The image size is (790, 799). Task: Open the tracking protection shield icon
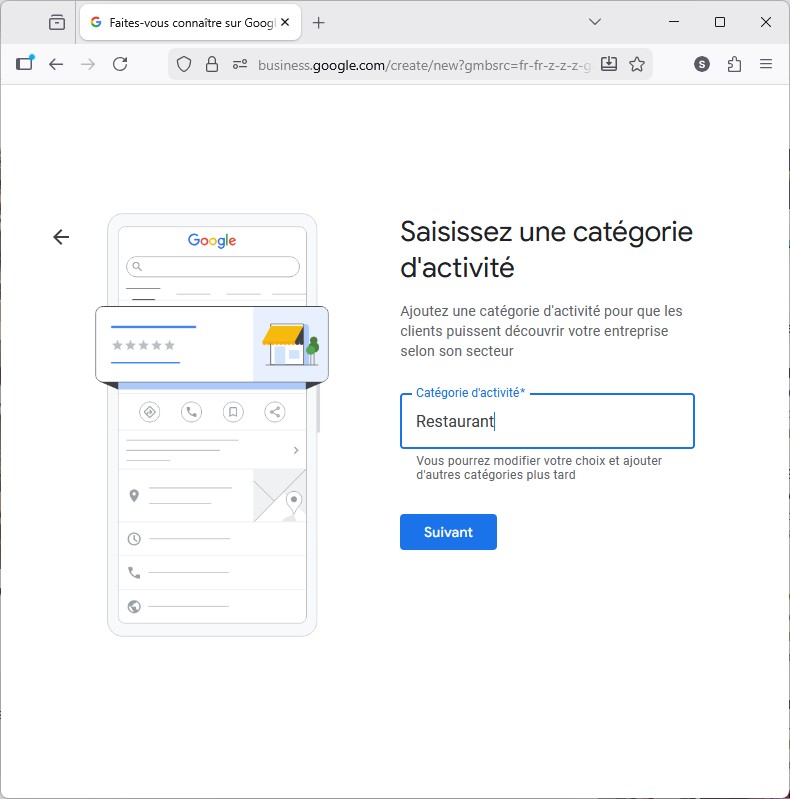pyautogui.click(x=184, y=64)
